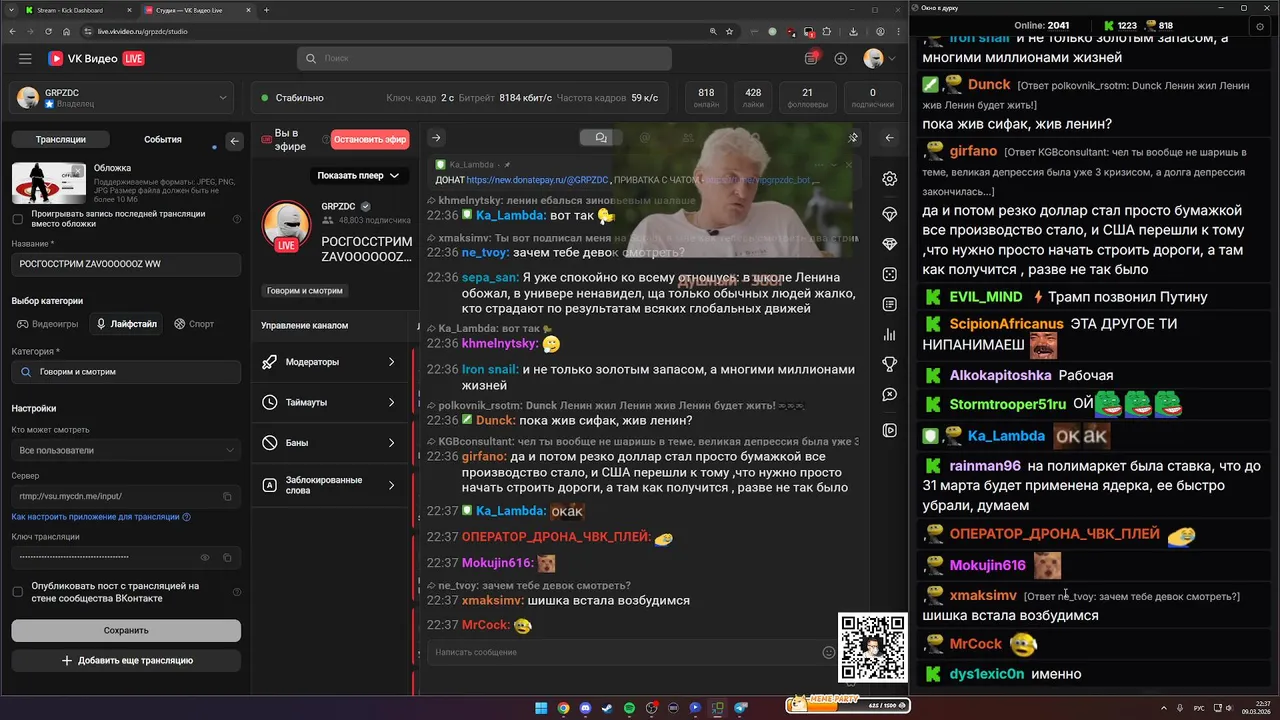Click the Говорим и смотрим category tag
Screen dimensions: 1280x720
coord(305,291)
